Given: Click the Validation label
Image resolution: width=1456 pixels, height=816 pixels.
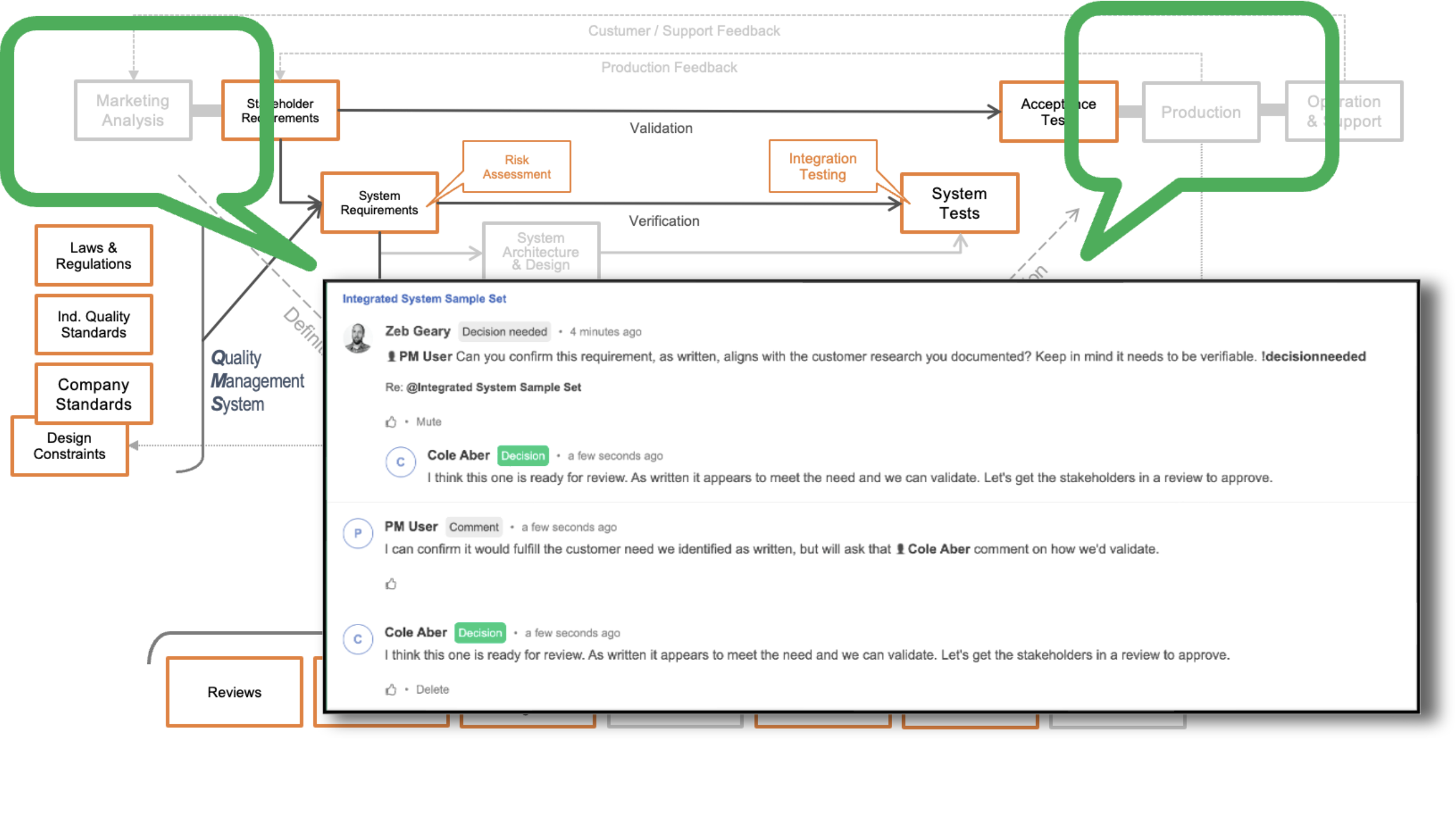Looking at the screenshot, I should pos(661,128).
